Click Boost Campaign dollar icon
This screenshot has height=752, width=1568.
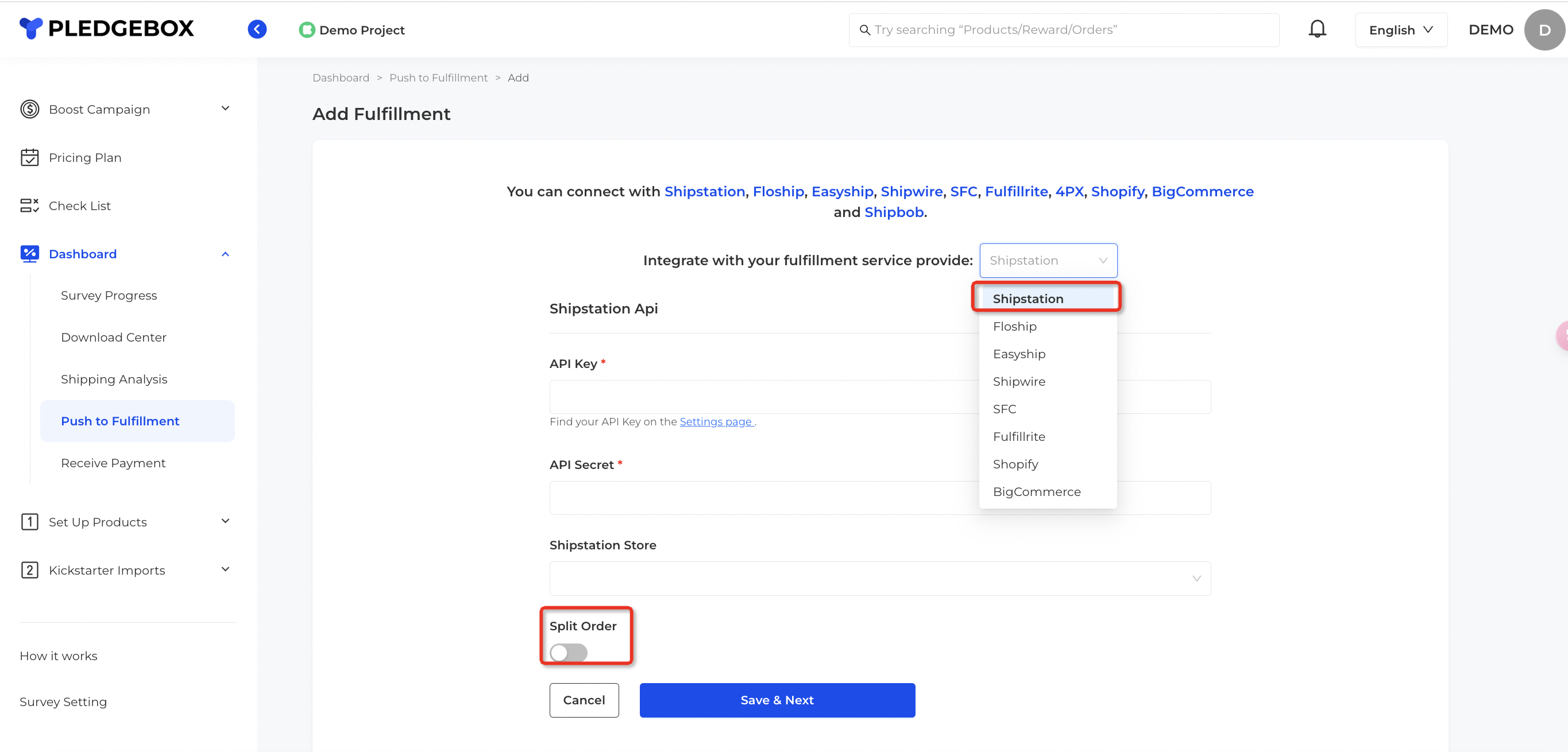29,109
